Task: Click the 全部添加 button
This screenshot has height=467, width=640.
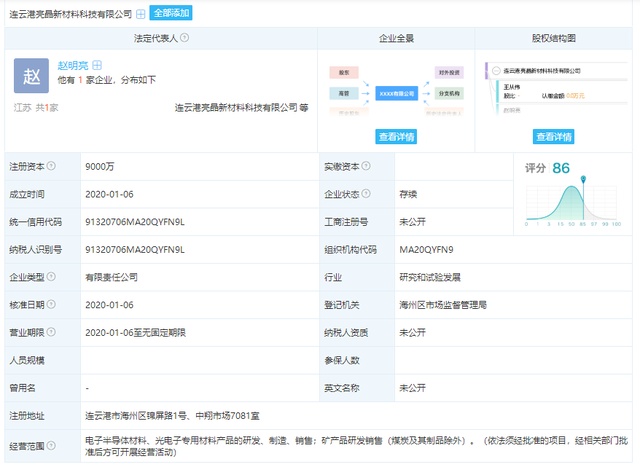Action: point(171,14)
